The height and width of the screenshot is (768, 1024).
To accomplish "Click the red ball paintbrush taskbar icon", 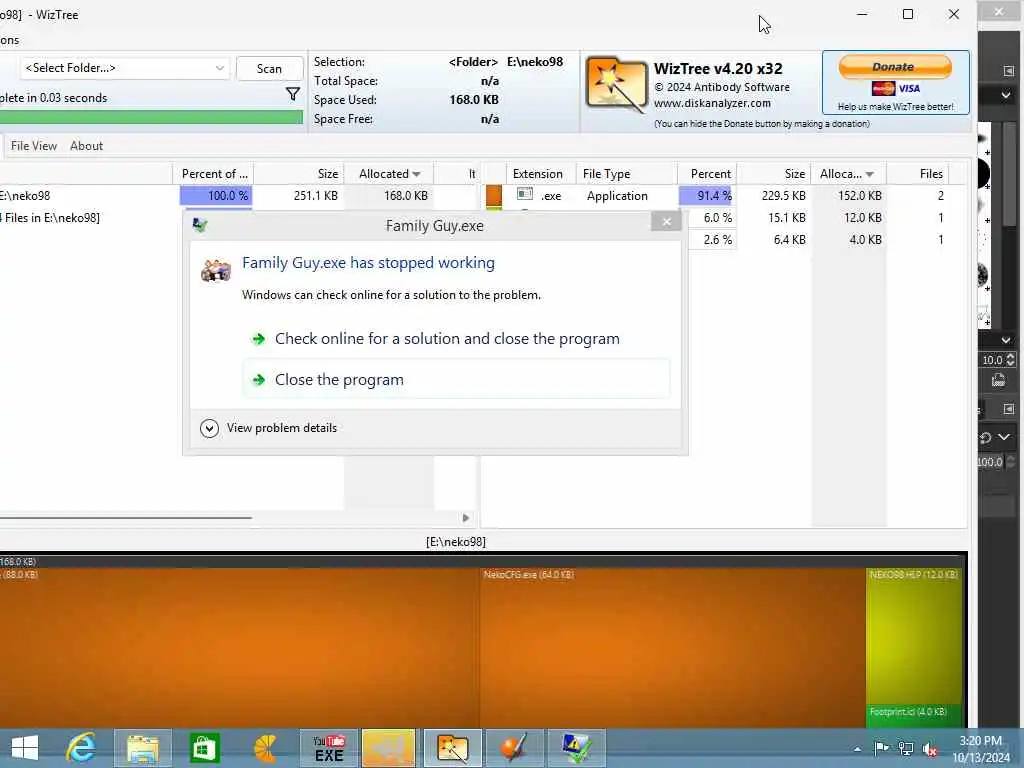I will [x=514, y=748].
